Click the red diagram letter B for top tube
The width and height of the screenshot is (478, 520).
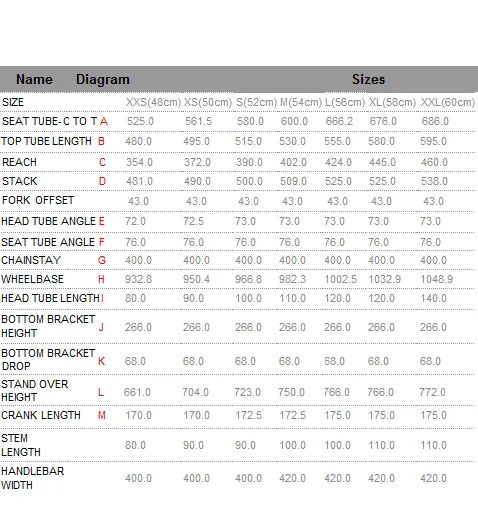click(101, 141)
